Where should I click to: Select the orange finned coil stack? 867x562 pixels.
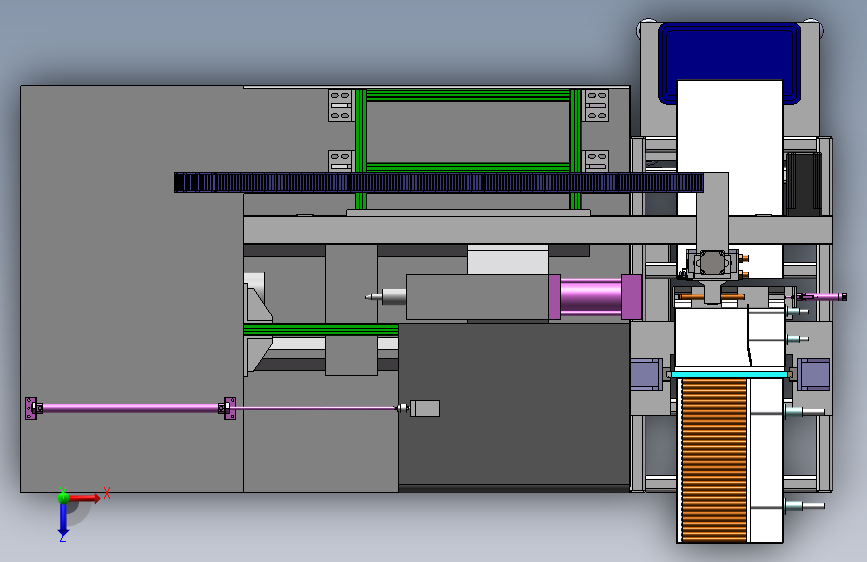pyautogui.click(x=714, y=460)
